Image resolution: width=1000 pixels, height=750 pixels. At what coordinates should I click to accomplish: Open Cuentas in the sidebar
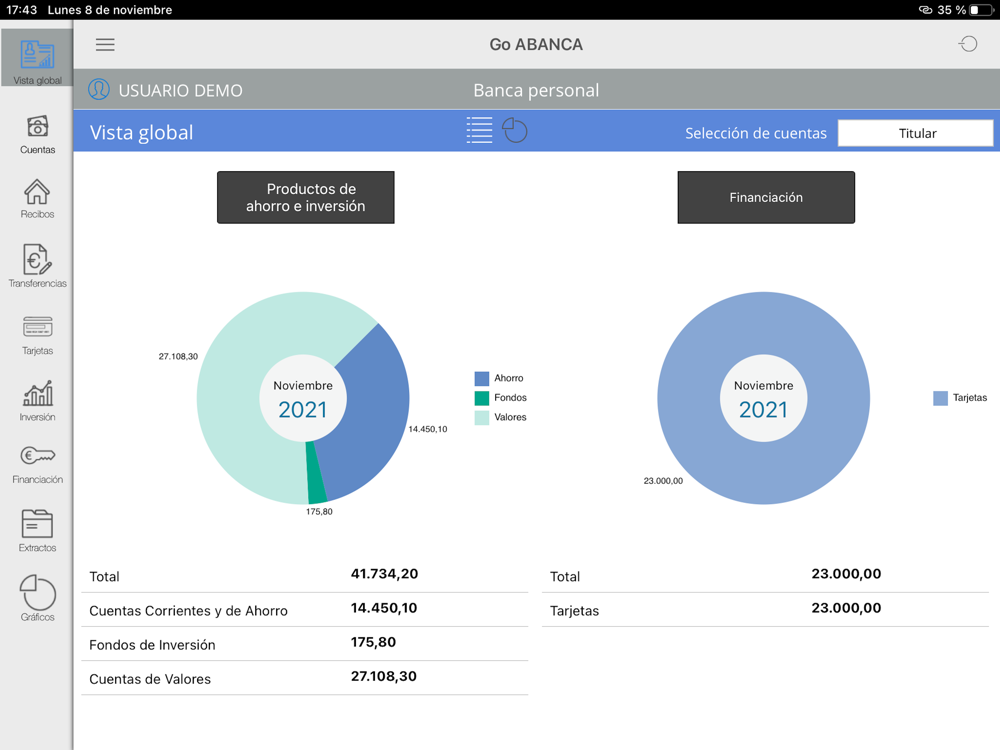37,135
